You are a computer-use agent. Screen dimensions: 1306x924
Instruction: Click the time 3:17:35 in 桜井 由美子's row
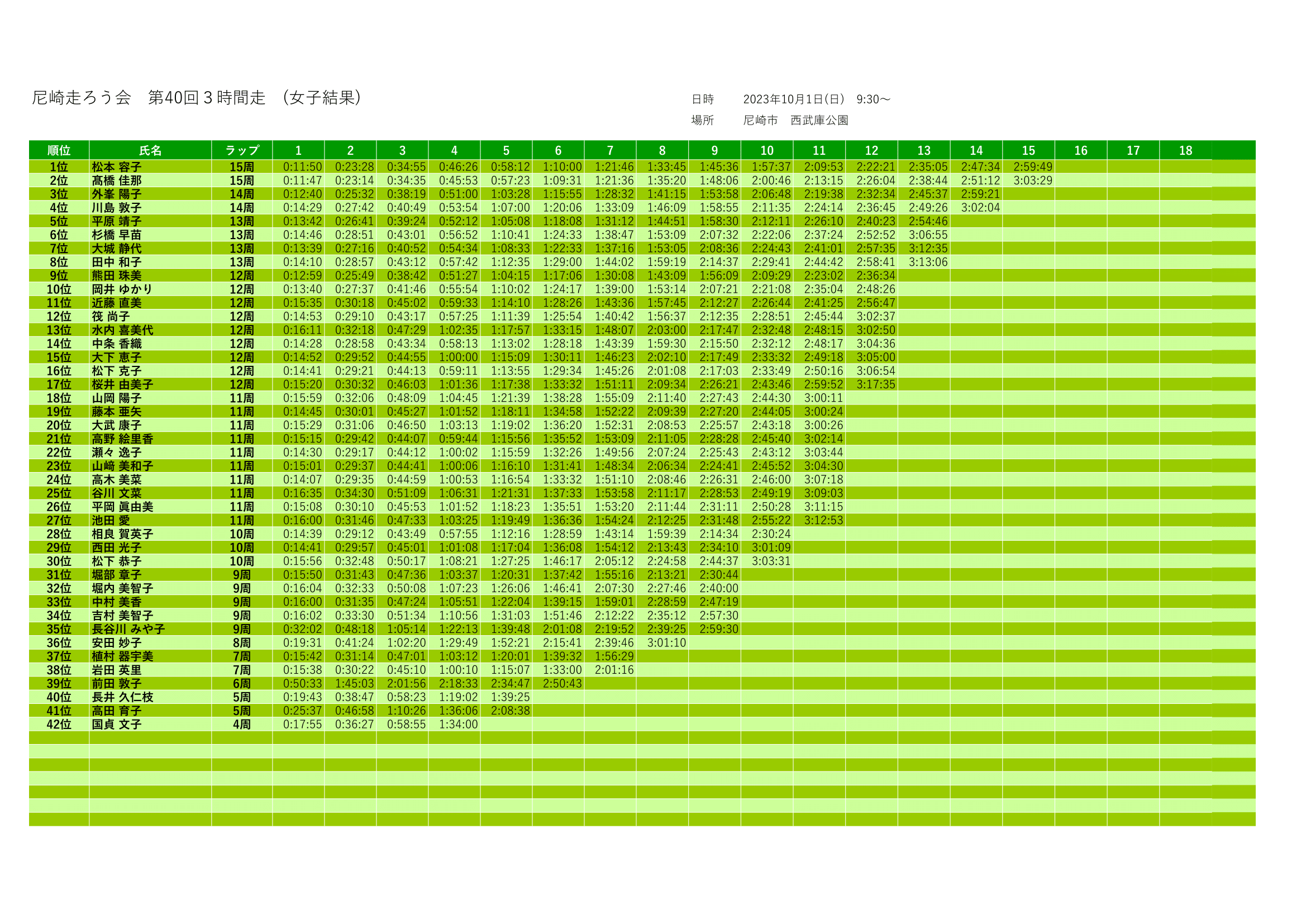876,384
